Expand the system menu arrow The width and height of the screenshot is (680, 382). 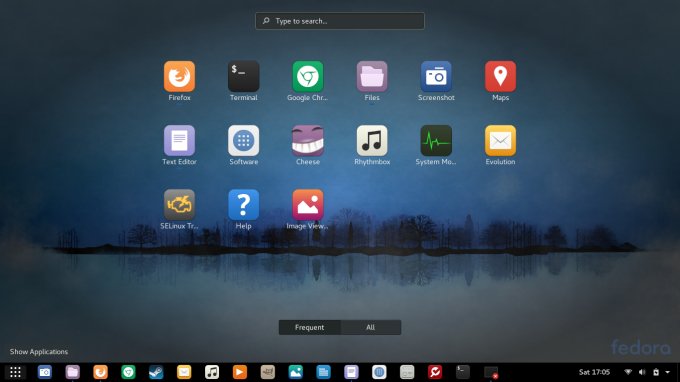(x=667, y=372)
